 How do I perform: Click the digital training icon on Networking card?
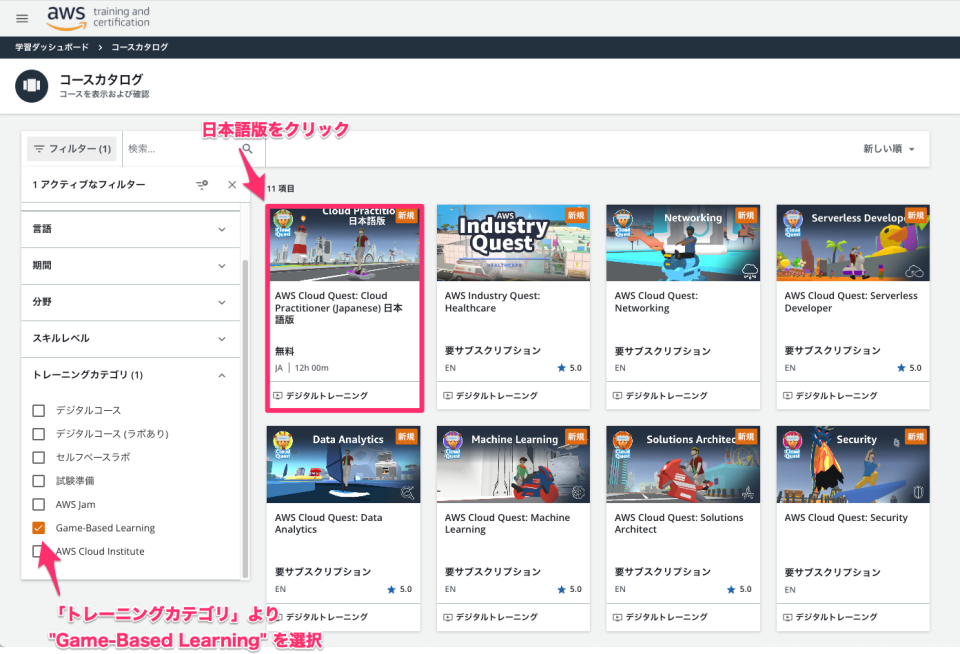pyautogui.click(x=617, y=396)
